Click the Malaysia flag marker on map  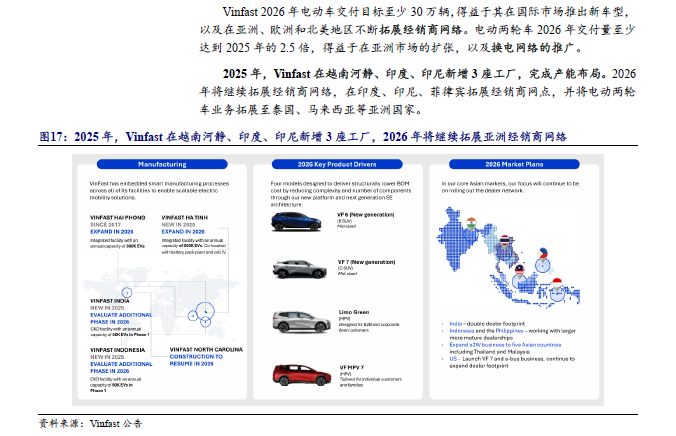(x=520, y=270)
